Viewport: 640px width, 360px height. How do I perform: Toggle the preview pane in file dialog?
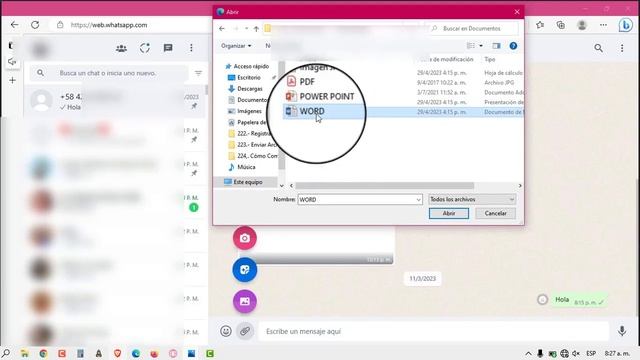pyautogui.click(x=496, y=46)
